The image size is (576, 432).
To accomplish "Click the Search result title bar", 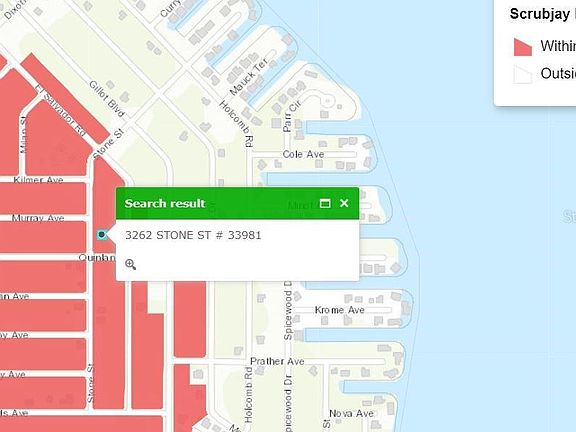I will coord(237,203).
